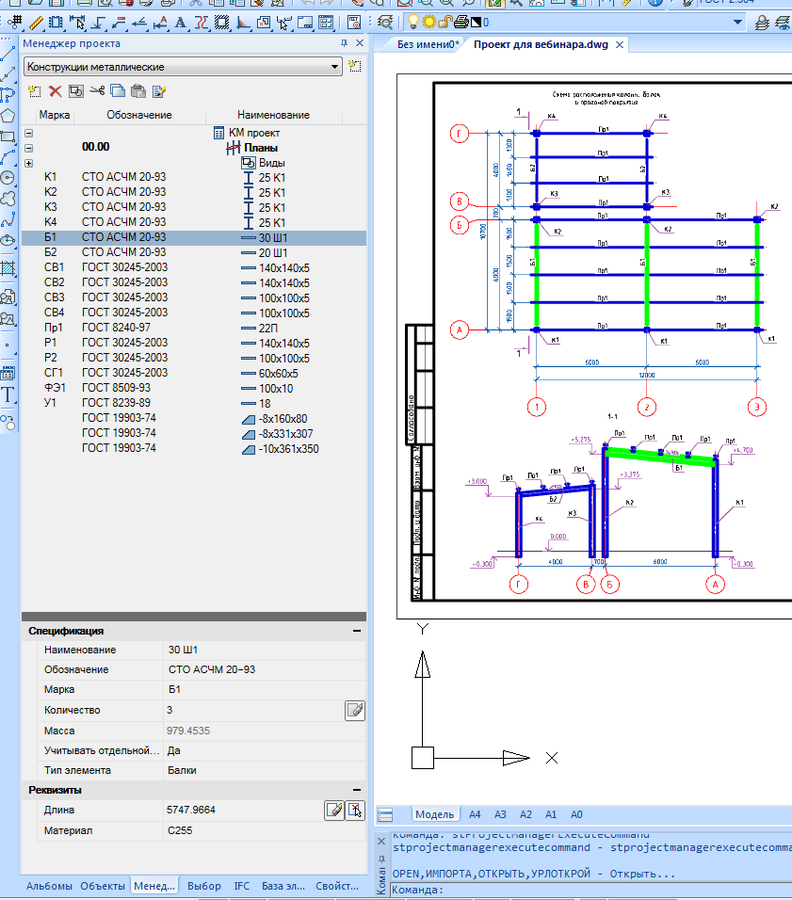792x900 pixels.
Task: Select the red slope triangle tool
Action: coord(243,22)
